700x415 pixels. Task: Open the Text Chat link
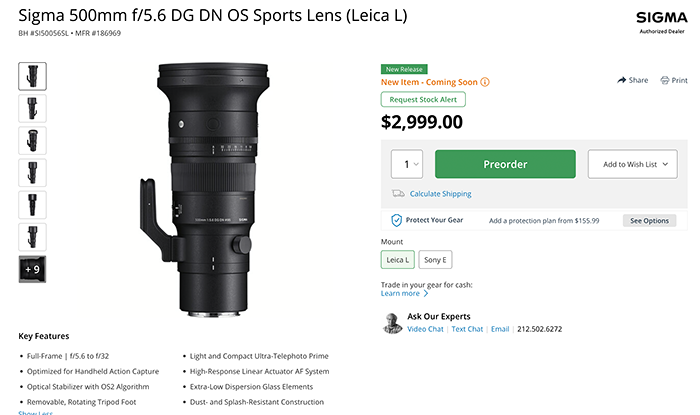467,329
